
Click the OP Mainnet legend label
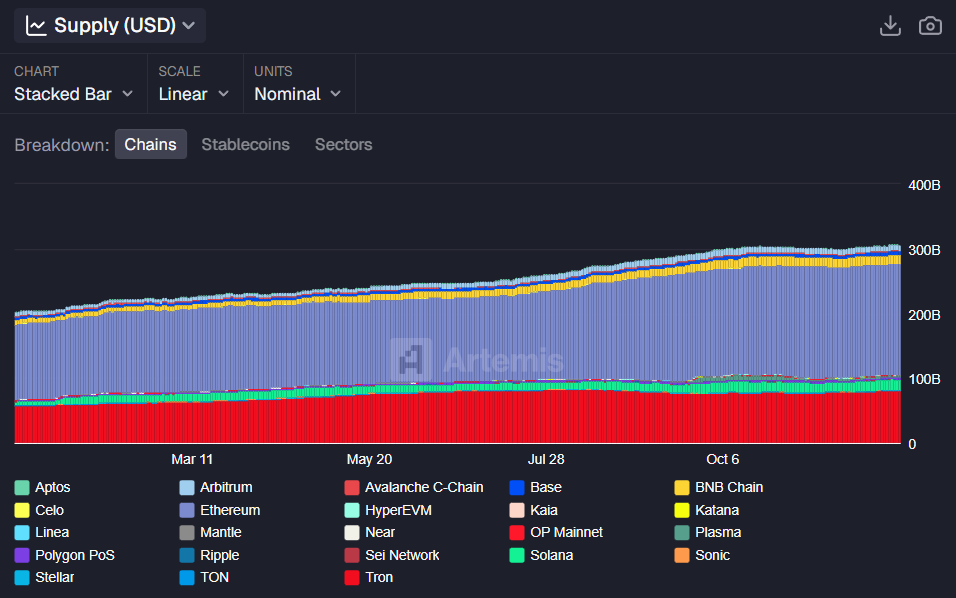566,533
